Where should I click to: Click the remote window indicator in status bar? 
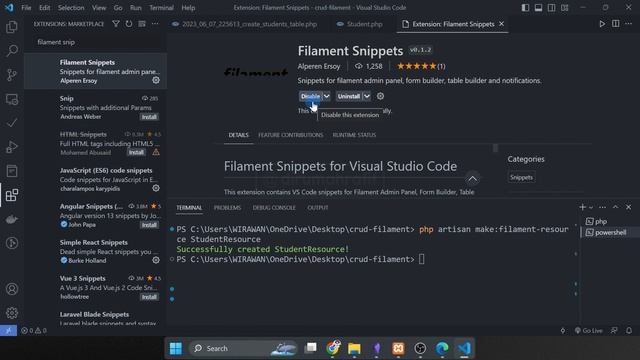click(x=8, y=330)
